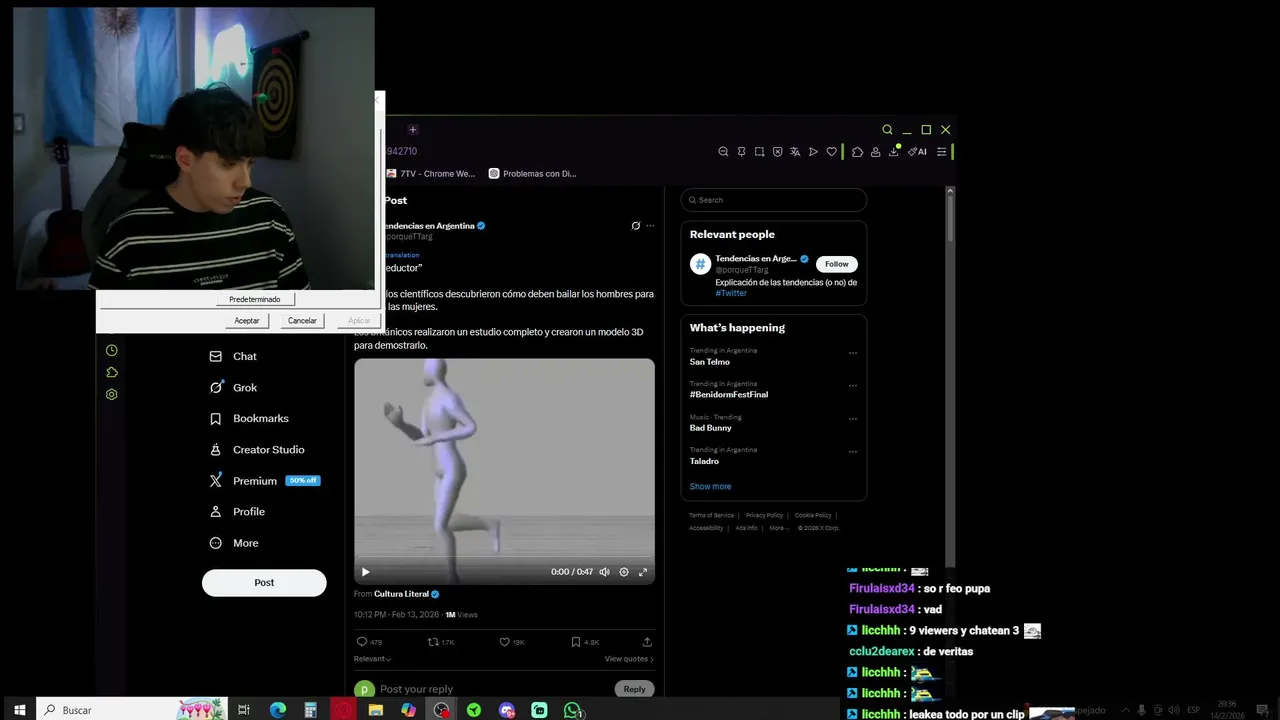Open the browser easy setup menu icon
This screenshot has height=720, width=1280.
(x=941, y=152)
